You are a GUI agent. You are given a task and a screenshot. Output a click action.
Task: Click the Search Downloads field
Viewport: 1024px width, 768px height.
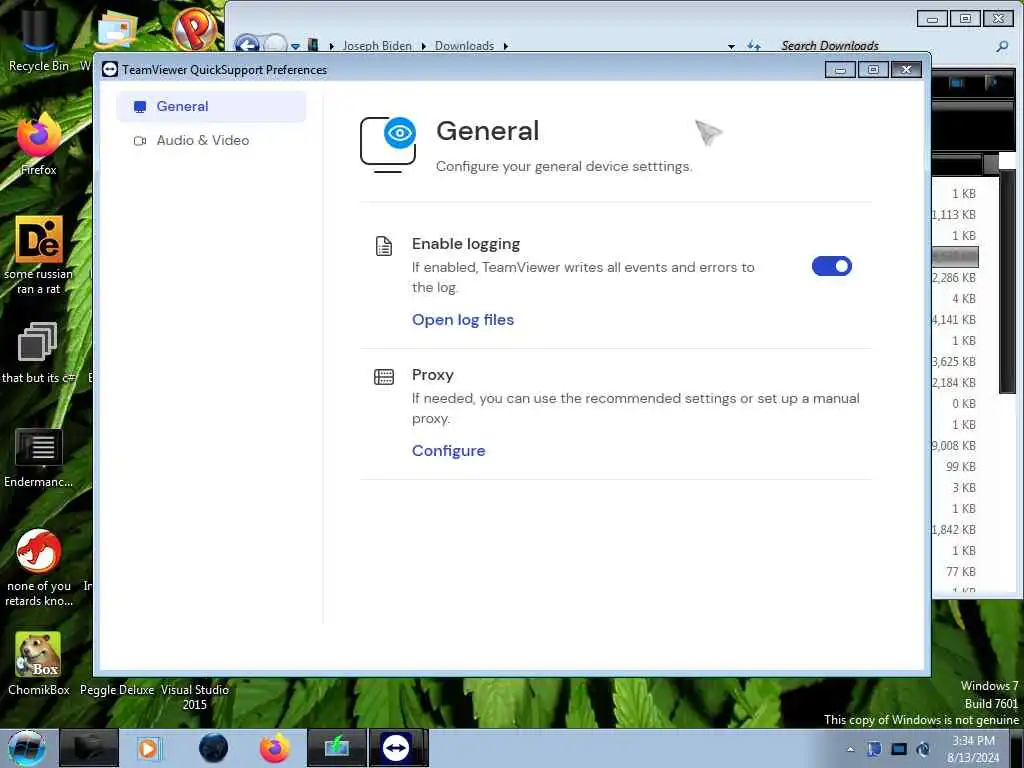click(885, 46)
